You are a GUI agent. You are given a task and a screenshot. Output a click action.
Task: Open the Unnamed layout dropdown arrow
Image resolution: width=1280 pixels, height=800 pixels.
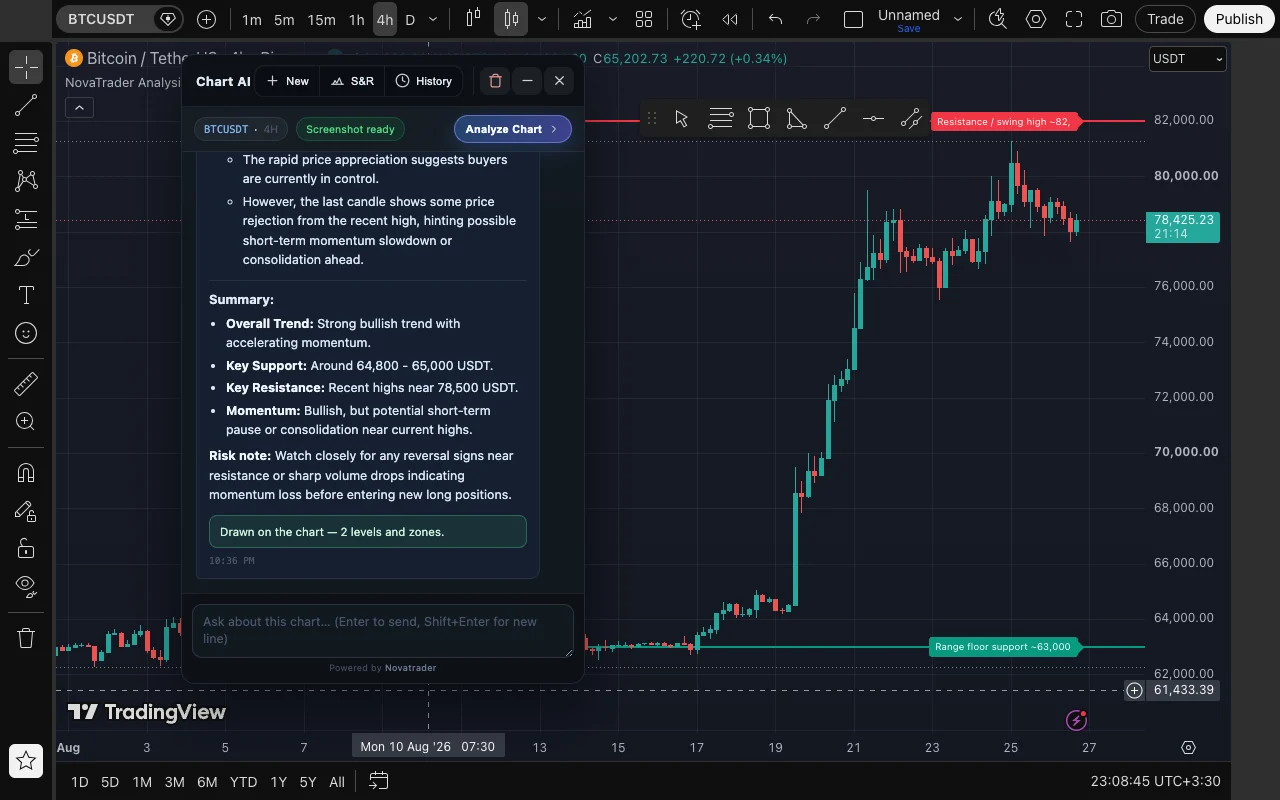coord(958,19)
